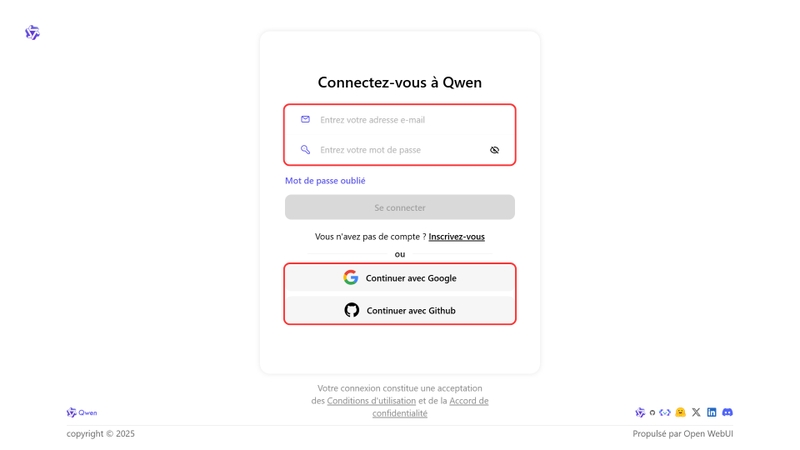Continue with Google sign-in
This screenshot has height=450, width=800.
400,278
